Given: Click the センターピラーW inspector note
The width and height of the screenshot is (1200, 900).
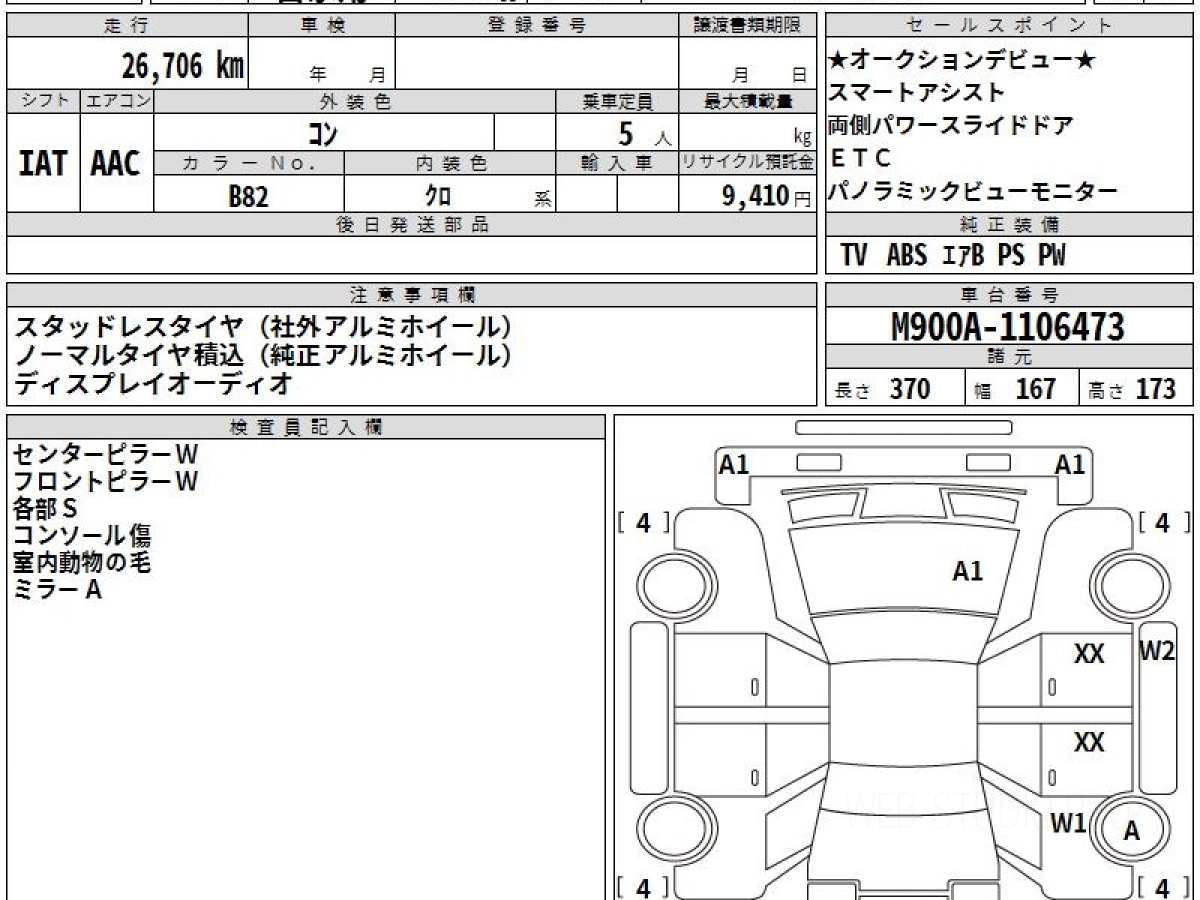Looking at the screenshot, I should (106, 454).
